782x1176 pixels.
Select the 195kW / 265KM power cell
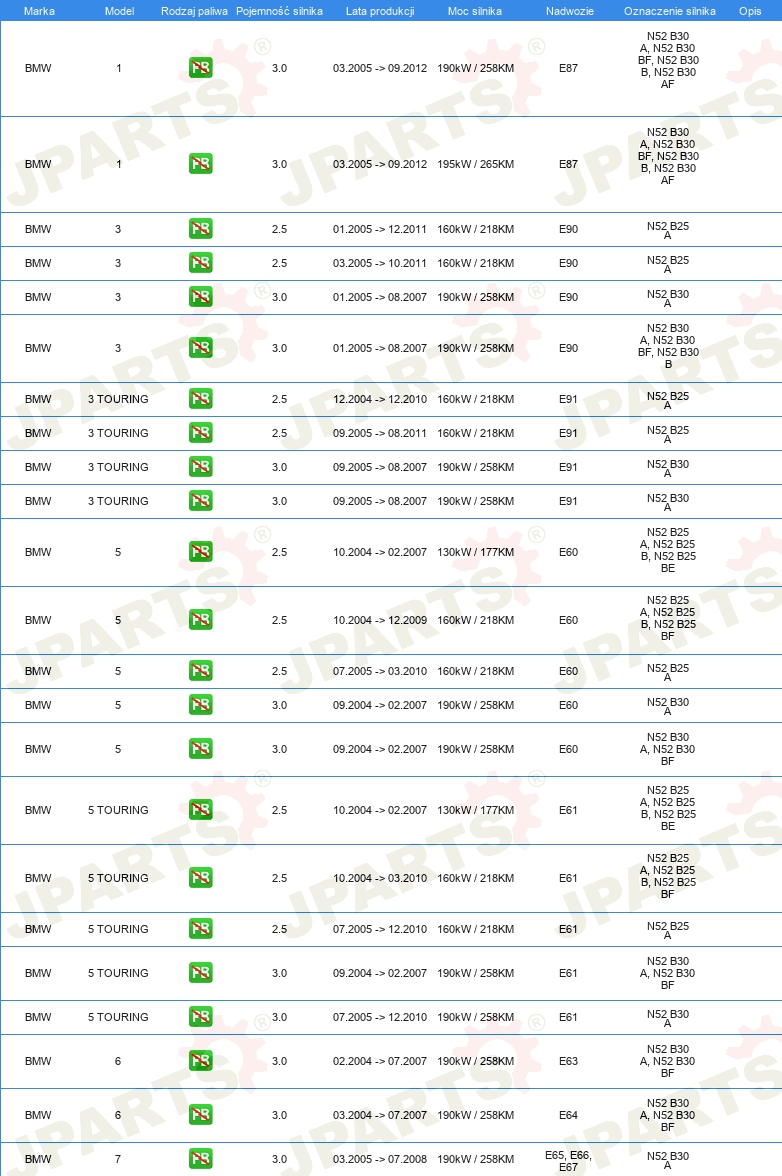(475, 164)
